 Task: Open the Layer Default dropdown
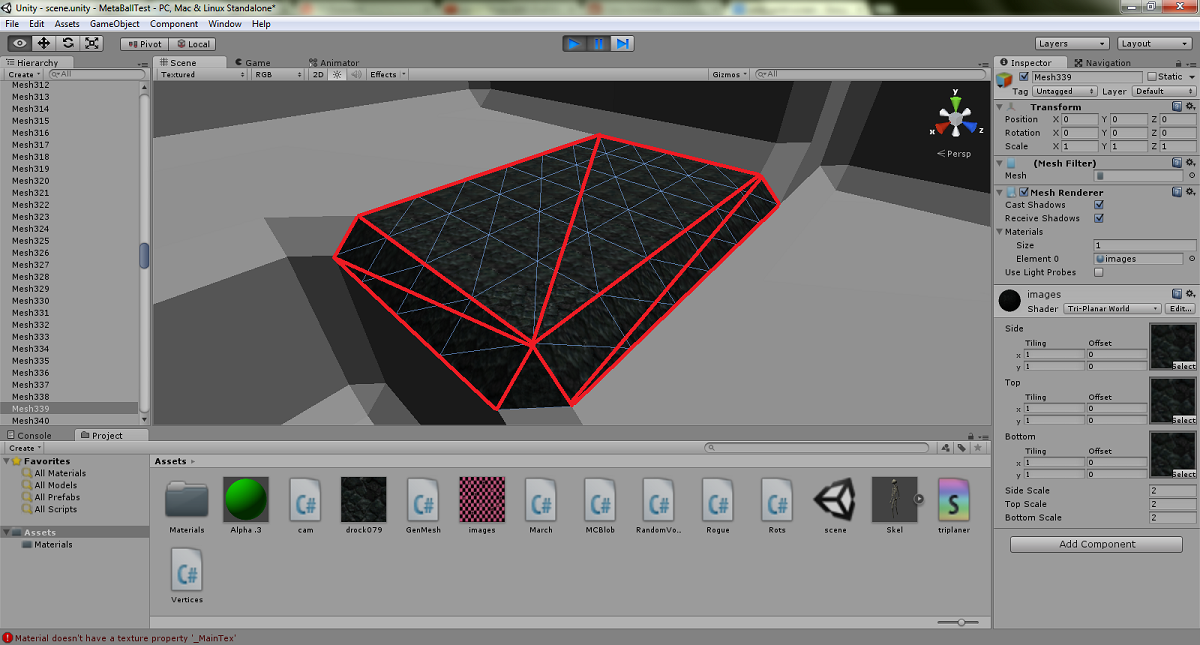point(1164,91)
